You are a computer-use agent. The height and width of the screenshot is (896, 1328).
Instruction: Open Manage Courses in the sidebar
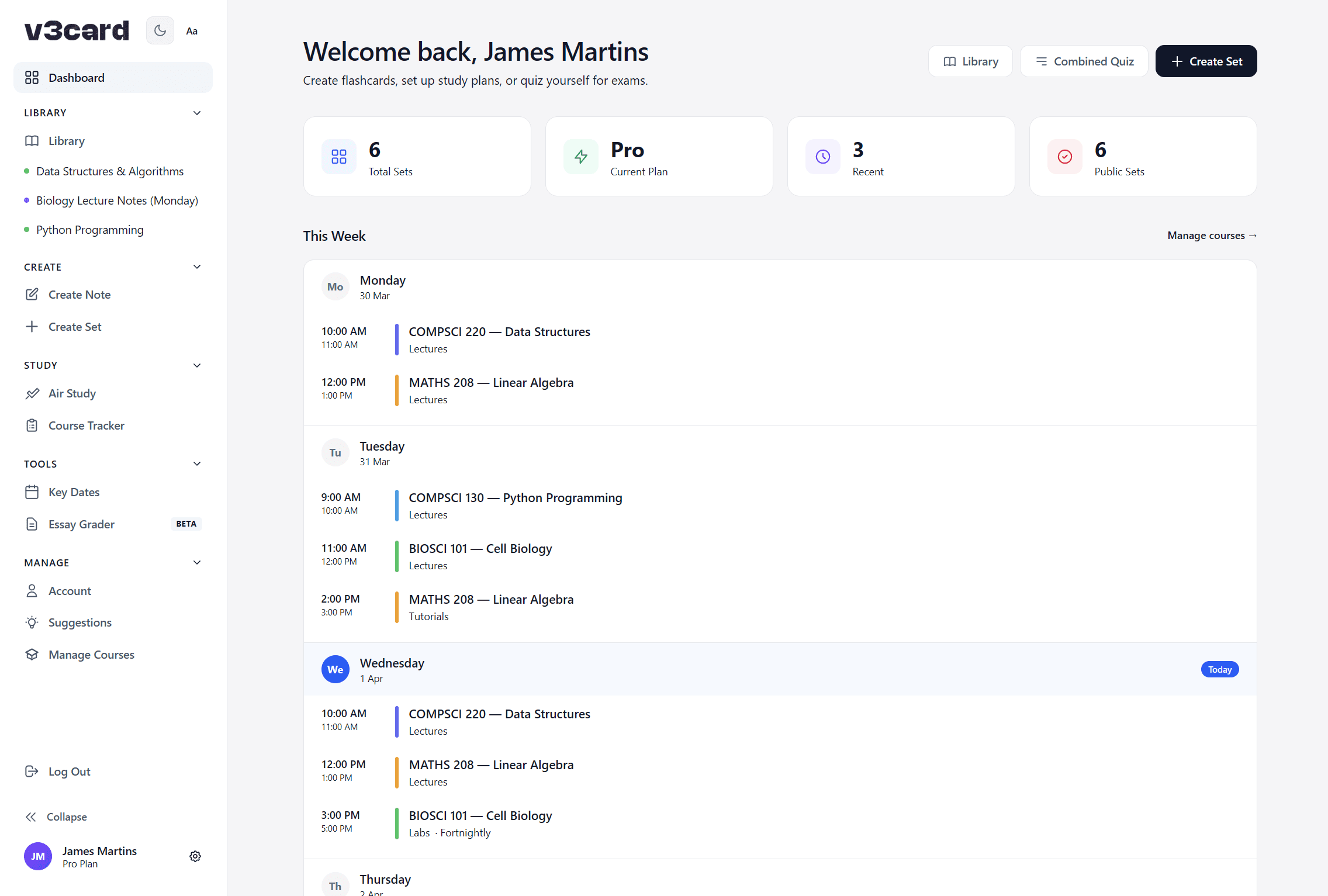91,654
